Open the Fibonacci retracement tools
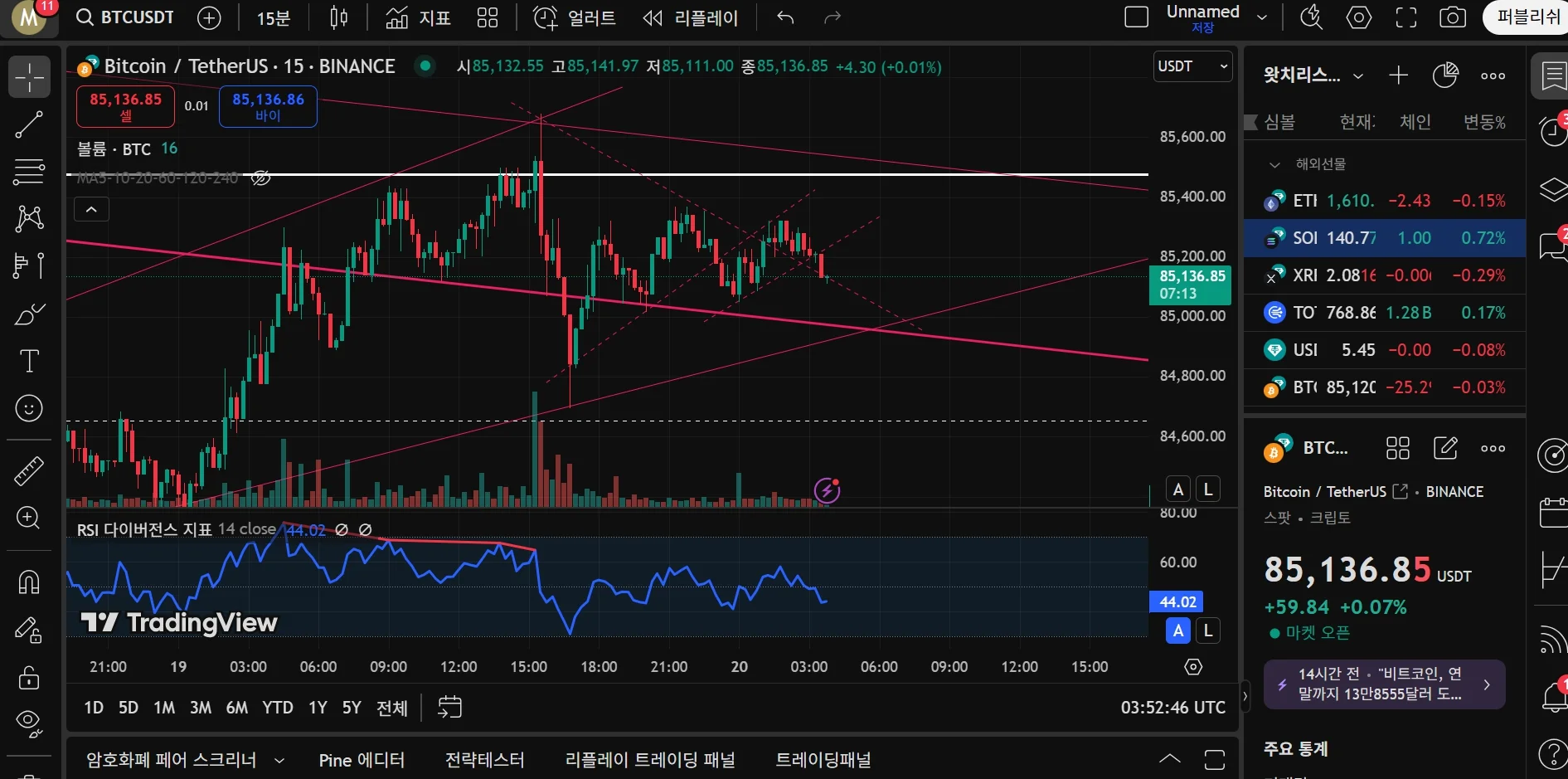This screenshot has width=1568, height=779. [x=29, y=172]
